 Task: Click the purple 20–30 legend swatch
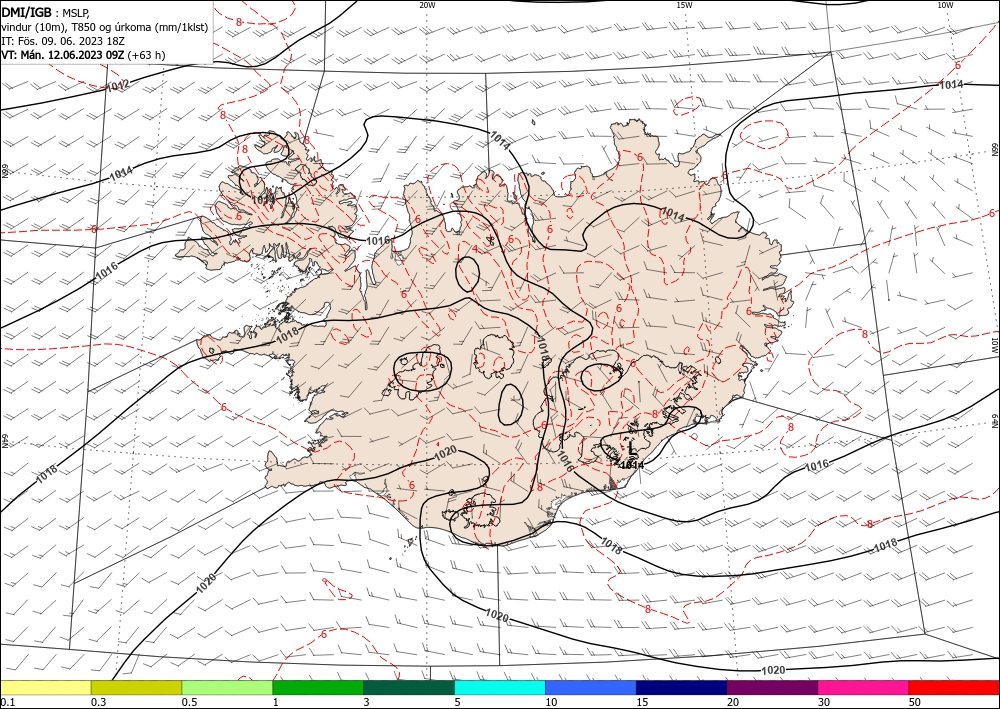point(772,687)
